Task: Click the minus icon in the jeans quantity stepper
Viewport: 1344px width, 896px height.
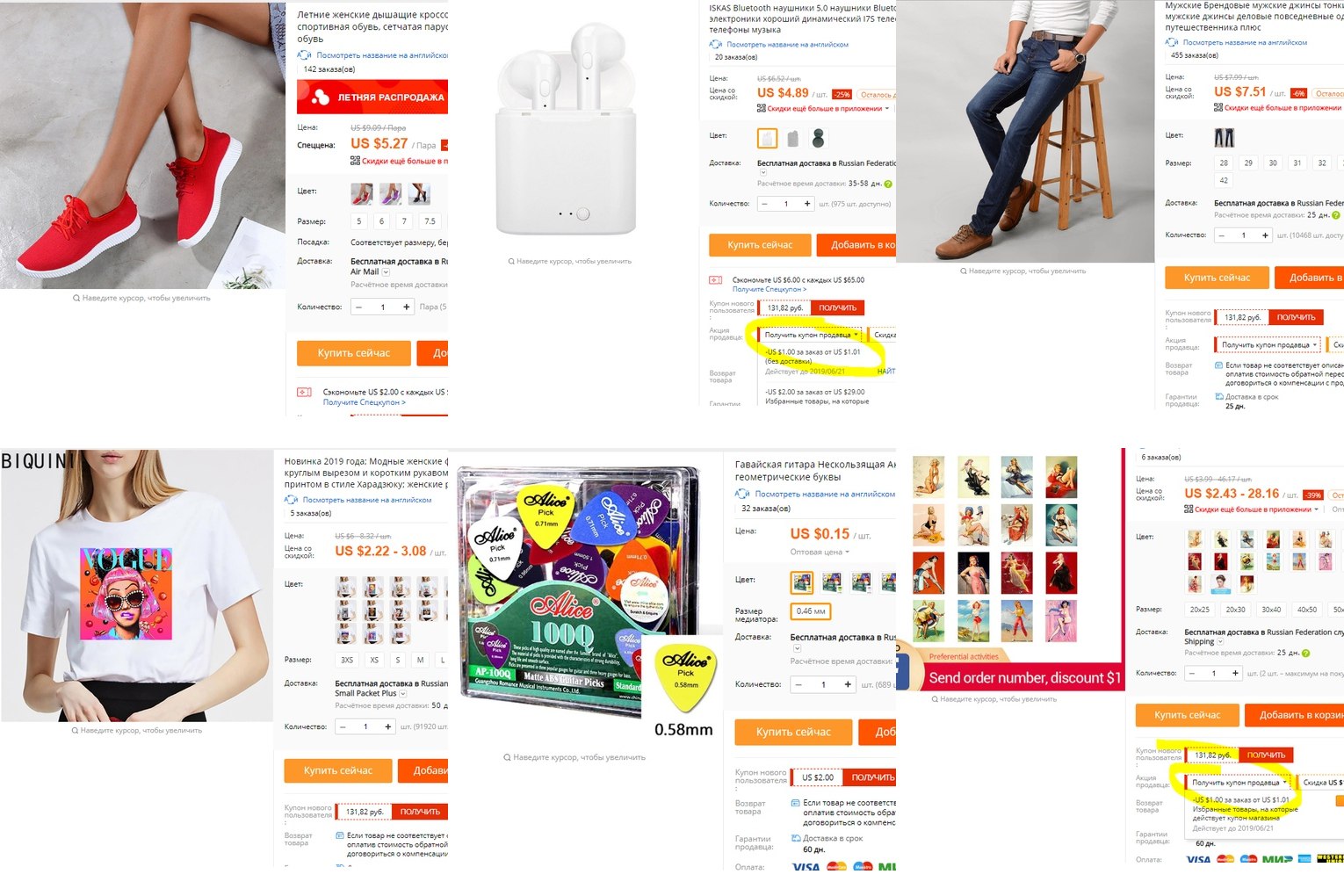Action: click(1222, 235)
